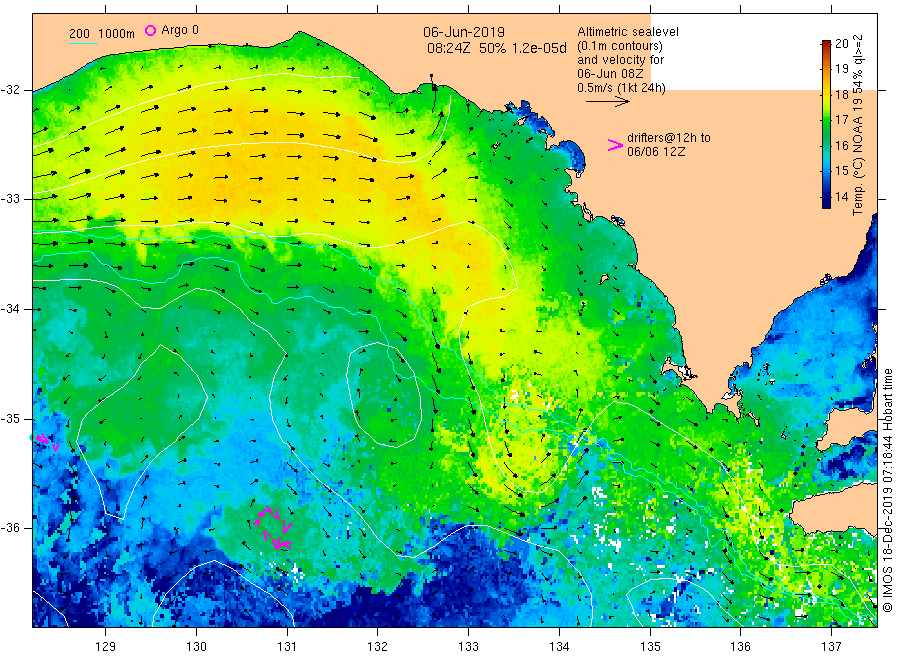The width and height of the screenshot is (900, 660).
Task: Click the 'Altimetric sealevel' label
Action: point(627,32)
